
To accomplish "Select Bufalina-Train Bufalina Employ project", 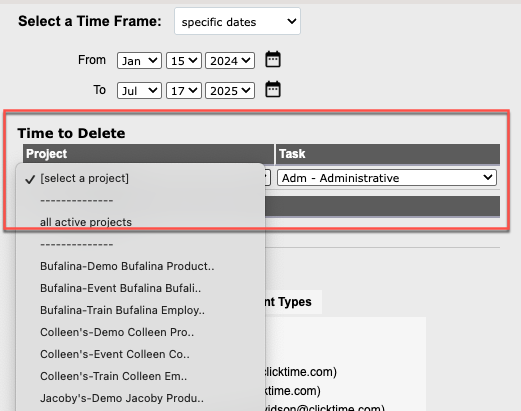I will coord(140,310).
